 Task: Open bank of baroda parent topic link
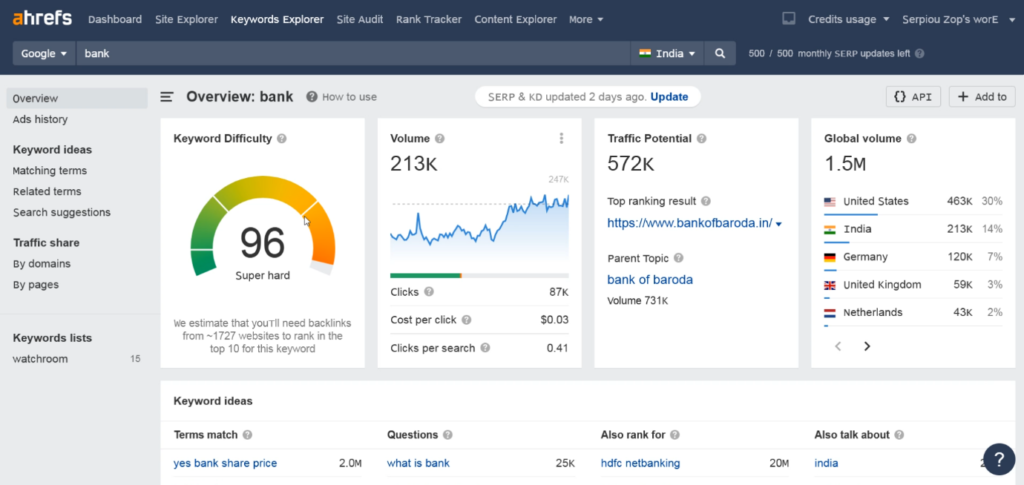click(x=650, y=279)
